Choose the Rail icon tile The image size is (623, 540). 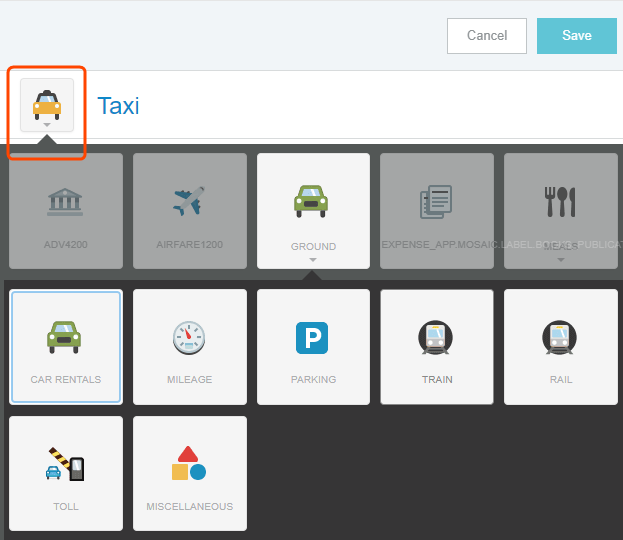tap(560, 346)
